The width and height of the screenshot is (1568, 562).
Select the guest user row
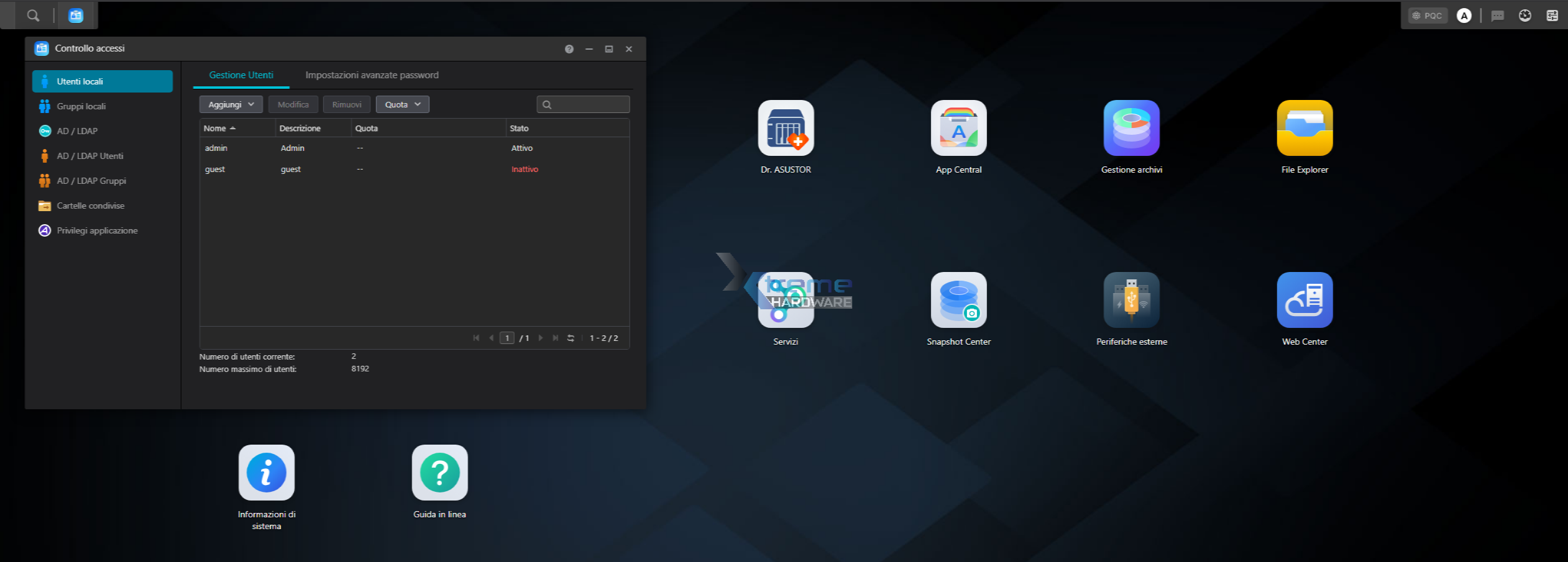click(x=414, y=169)
